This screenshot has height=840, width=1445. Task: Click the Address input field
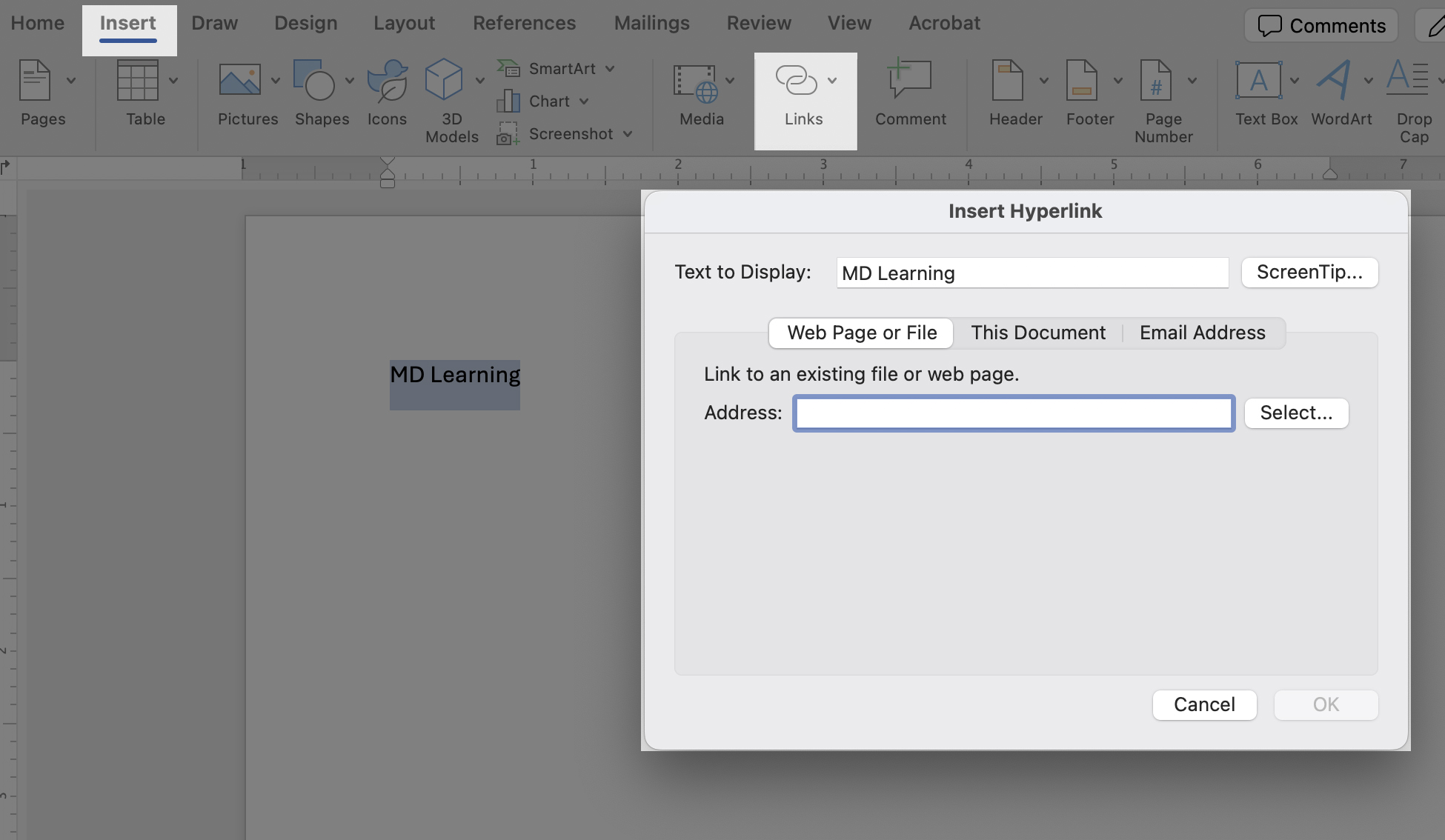tap(1013, 413)
